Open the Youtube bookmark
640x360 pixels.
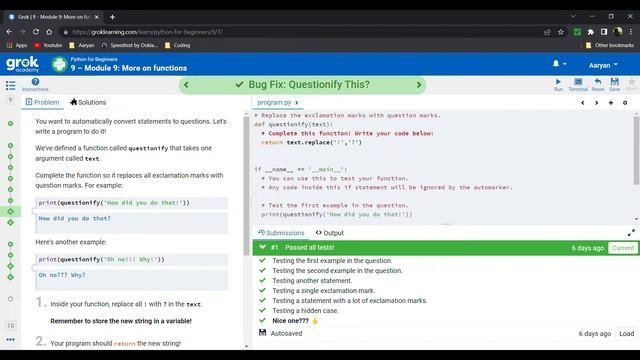48,45
